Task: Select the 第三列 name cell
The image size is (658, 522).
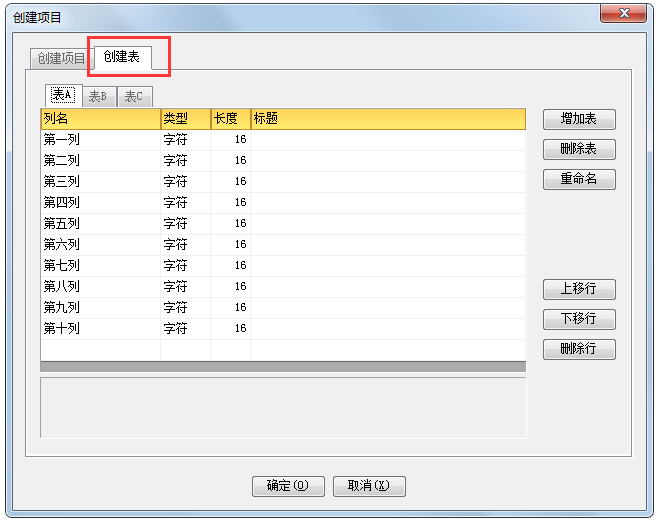Action: (x=101, y=182)
